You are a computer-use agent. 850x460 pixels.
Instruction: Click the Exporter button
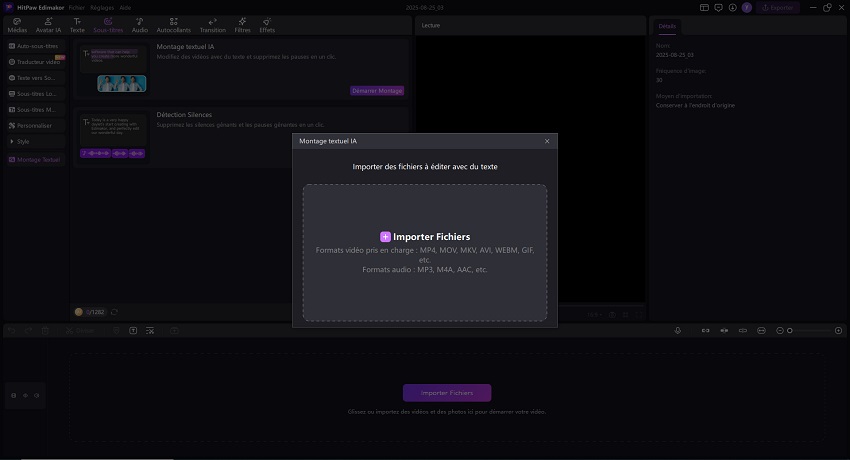click(x=777, y=7)
